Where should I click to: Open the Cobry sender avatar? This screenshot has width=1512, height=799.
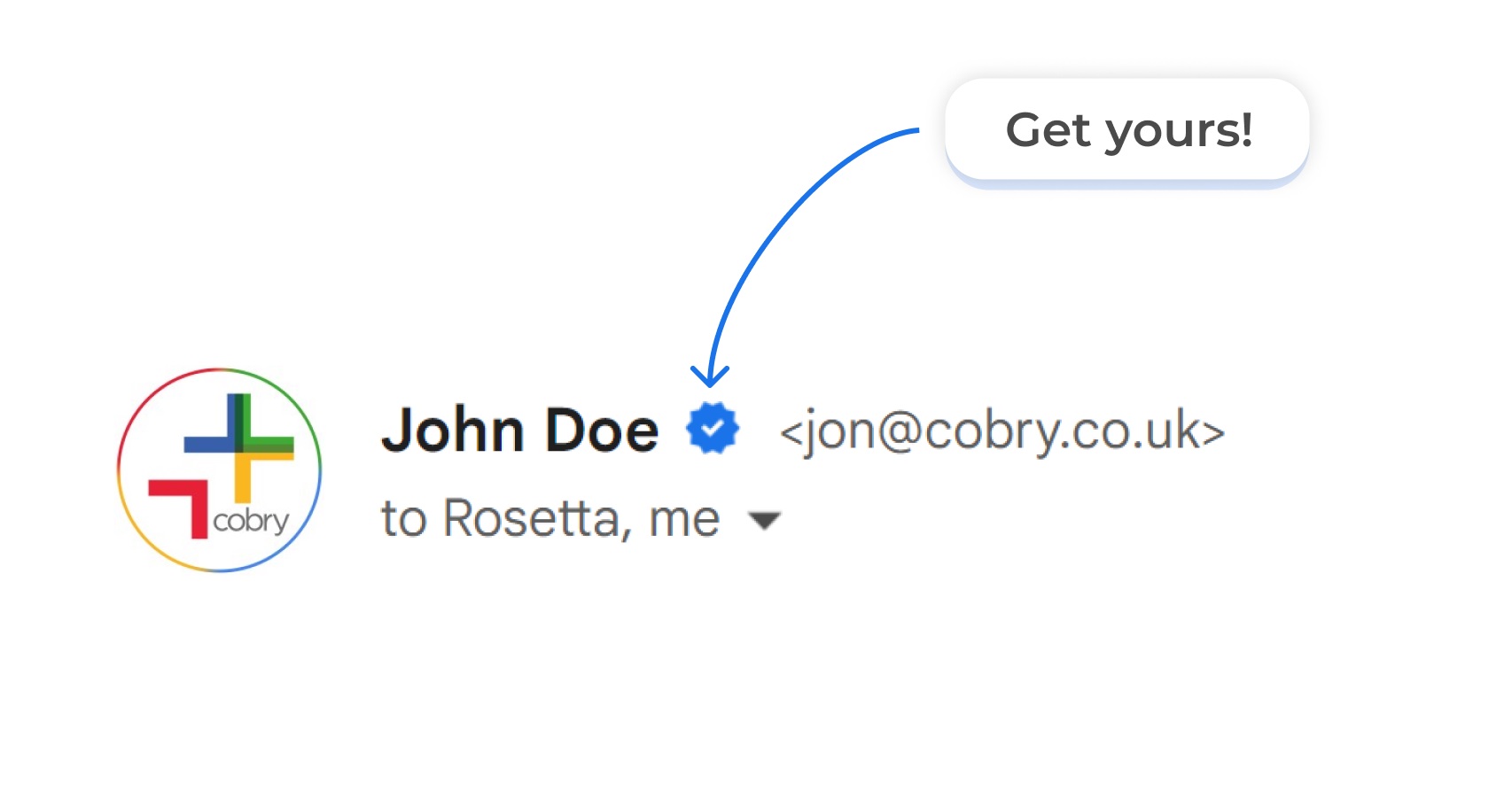[x=220, y=470]
